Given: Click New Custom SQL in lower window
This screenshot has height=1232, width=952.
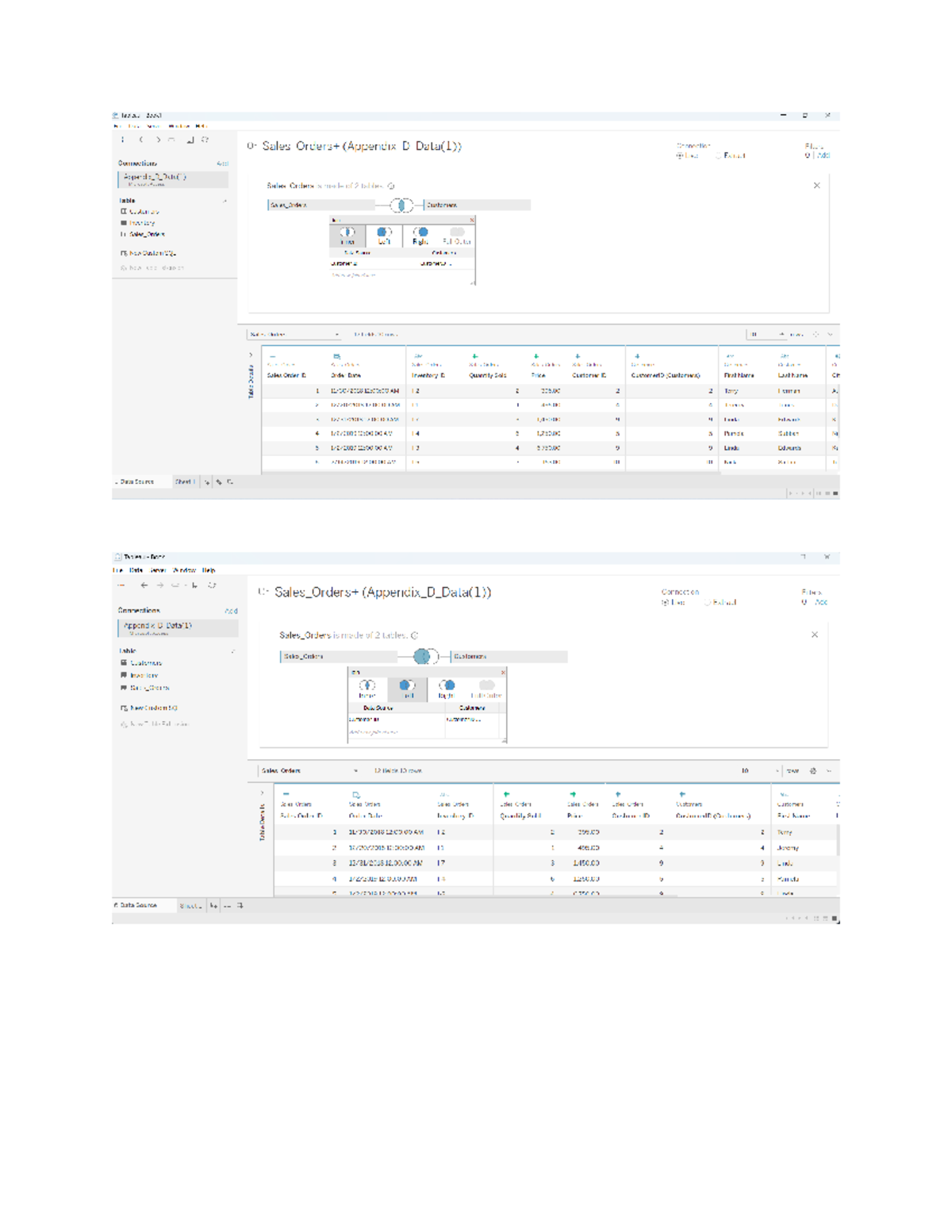Looking at the screenshot, I should (153, 708).
